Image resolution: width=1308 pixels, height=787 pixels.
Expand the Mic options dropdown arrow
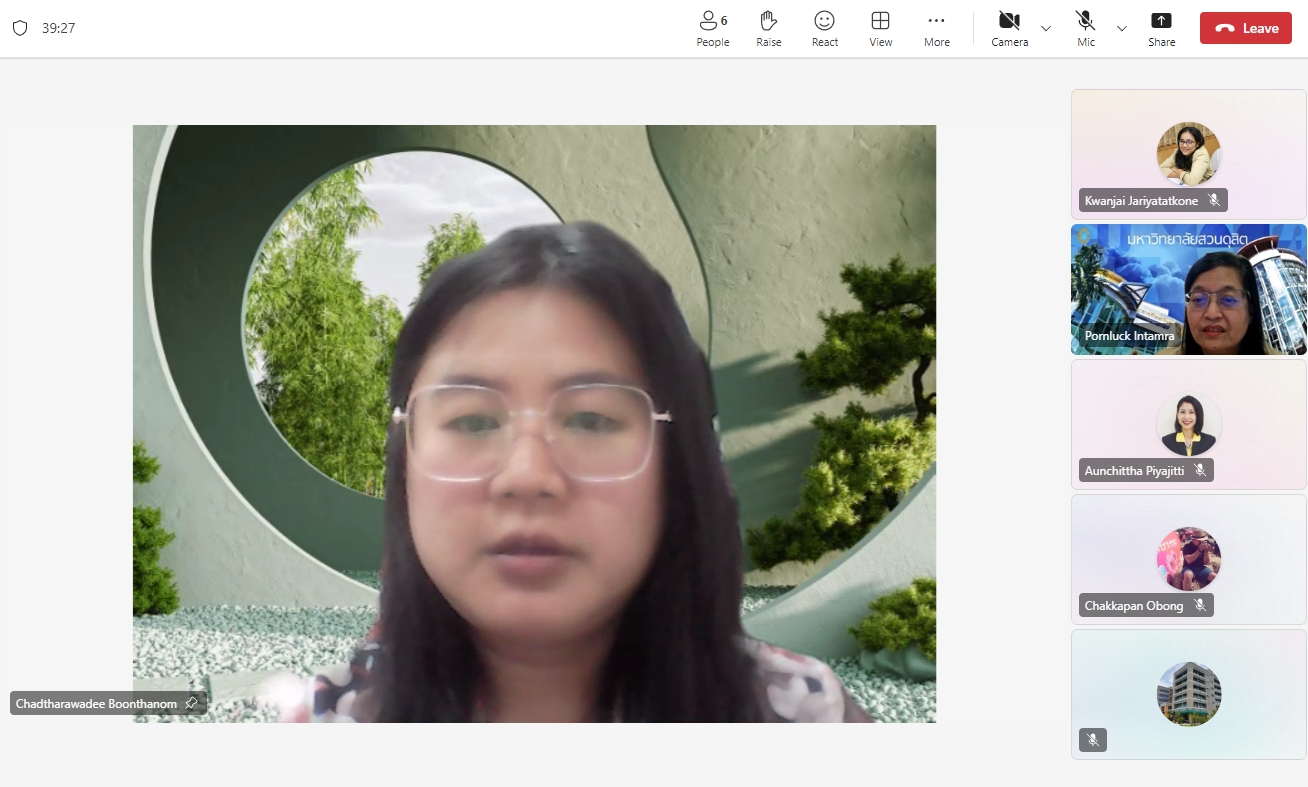pos(1122,28)
